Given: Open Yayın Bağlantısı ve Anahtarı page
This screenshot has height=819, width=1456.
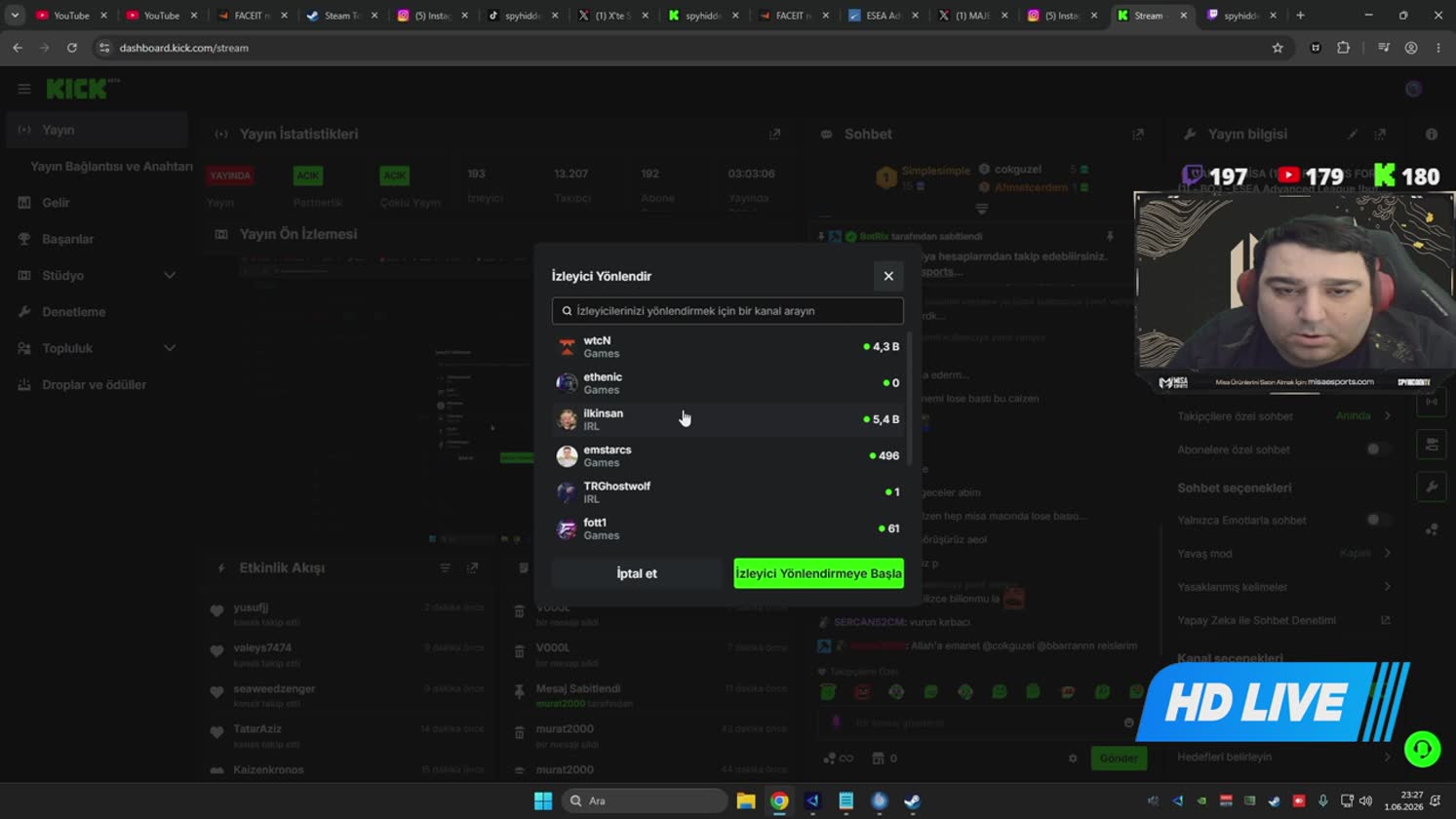Looking at the screenshot, I should coord(111,167).
